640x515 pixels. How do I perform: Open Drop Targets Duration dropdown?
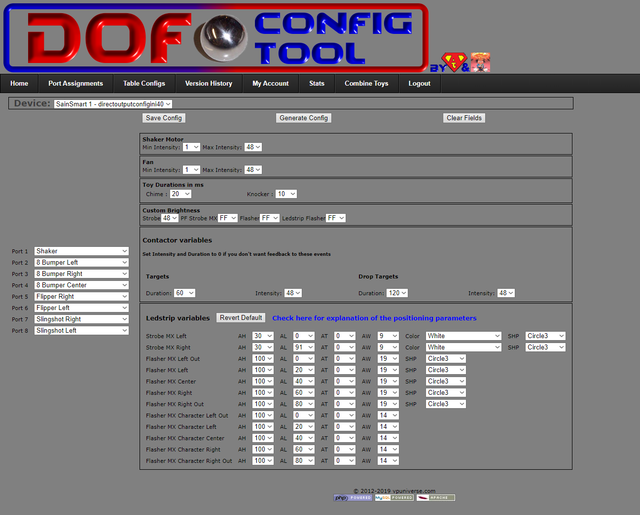(397, 293)
